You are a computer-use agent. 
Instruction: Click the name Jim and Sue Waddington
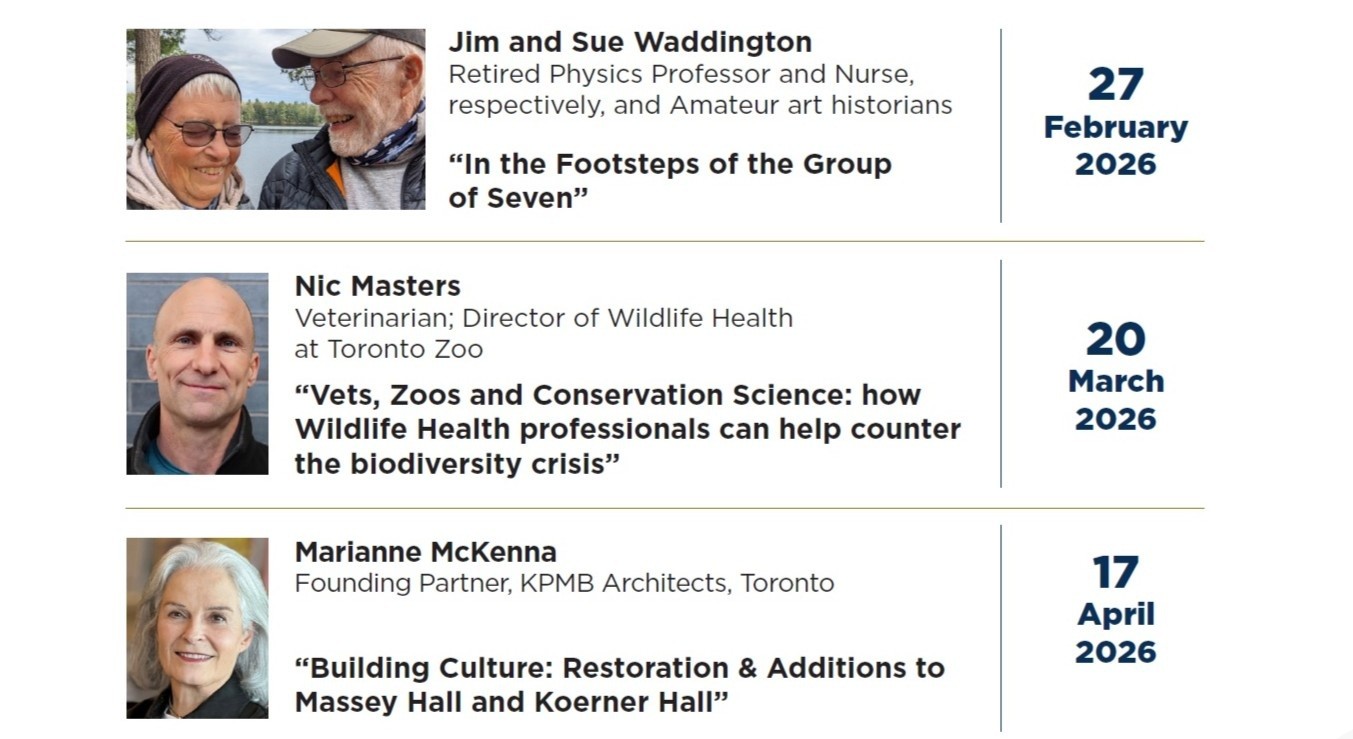(629, 42)
